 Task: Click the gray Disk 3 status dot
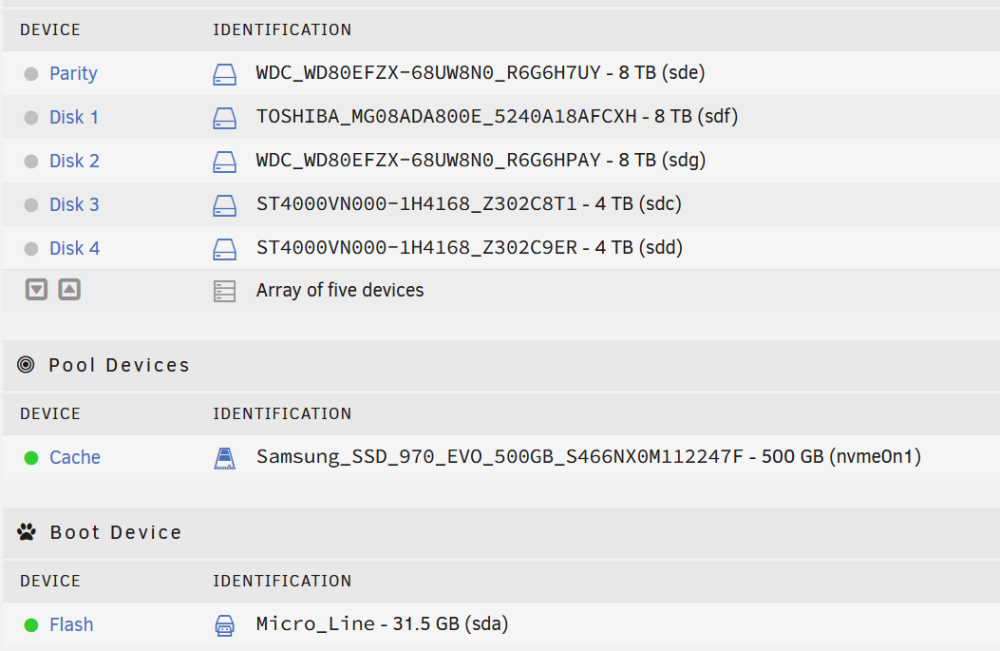tap(31, 205)
